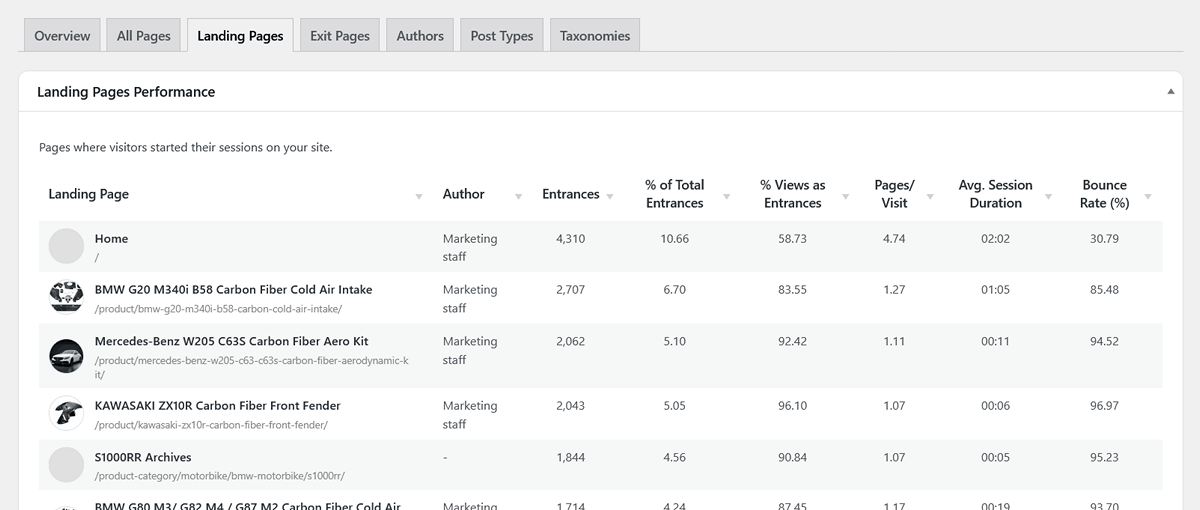Sort by Bounce Rate (%) arrow
Viewport: 1200px width, 510px height.
(x=1147, y=196)
